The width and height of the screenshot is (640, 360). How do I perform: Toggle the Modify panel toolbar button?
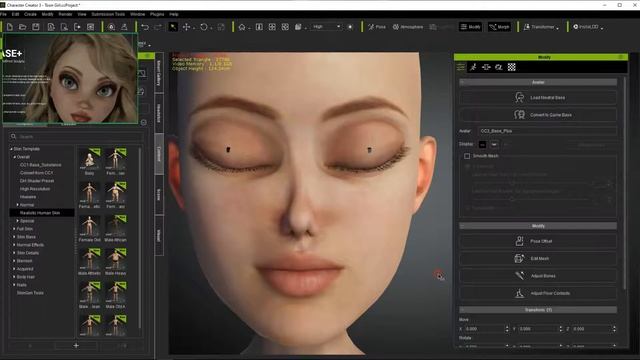coord(470,27)
